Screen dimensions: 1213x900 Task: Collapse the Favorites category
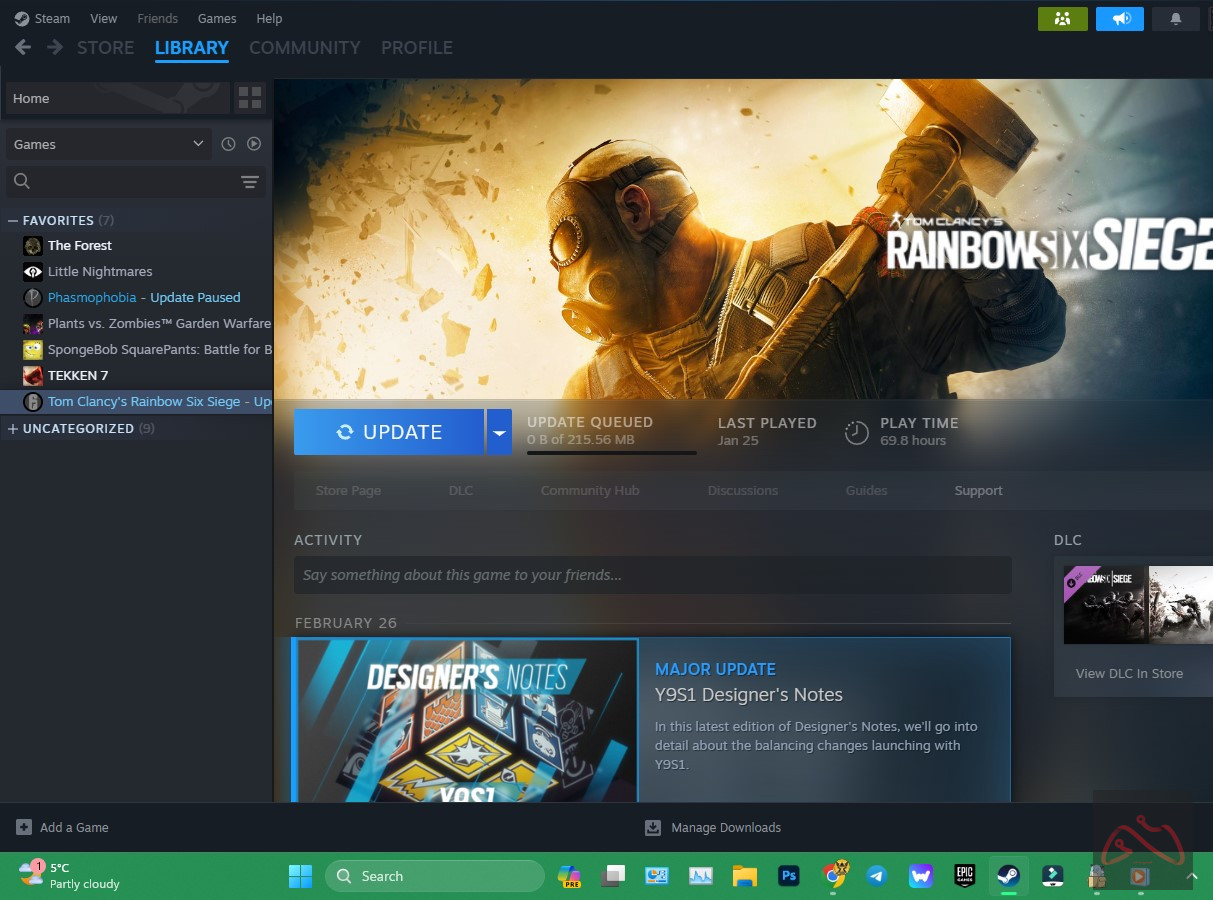tap(13, 220)
